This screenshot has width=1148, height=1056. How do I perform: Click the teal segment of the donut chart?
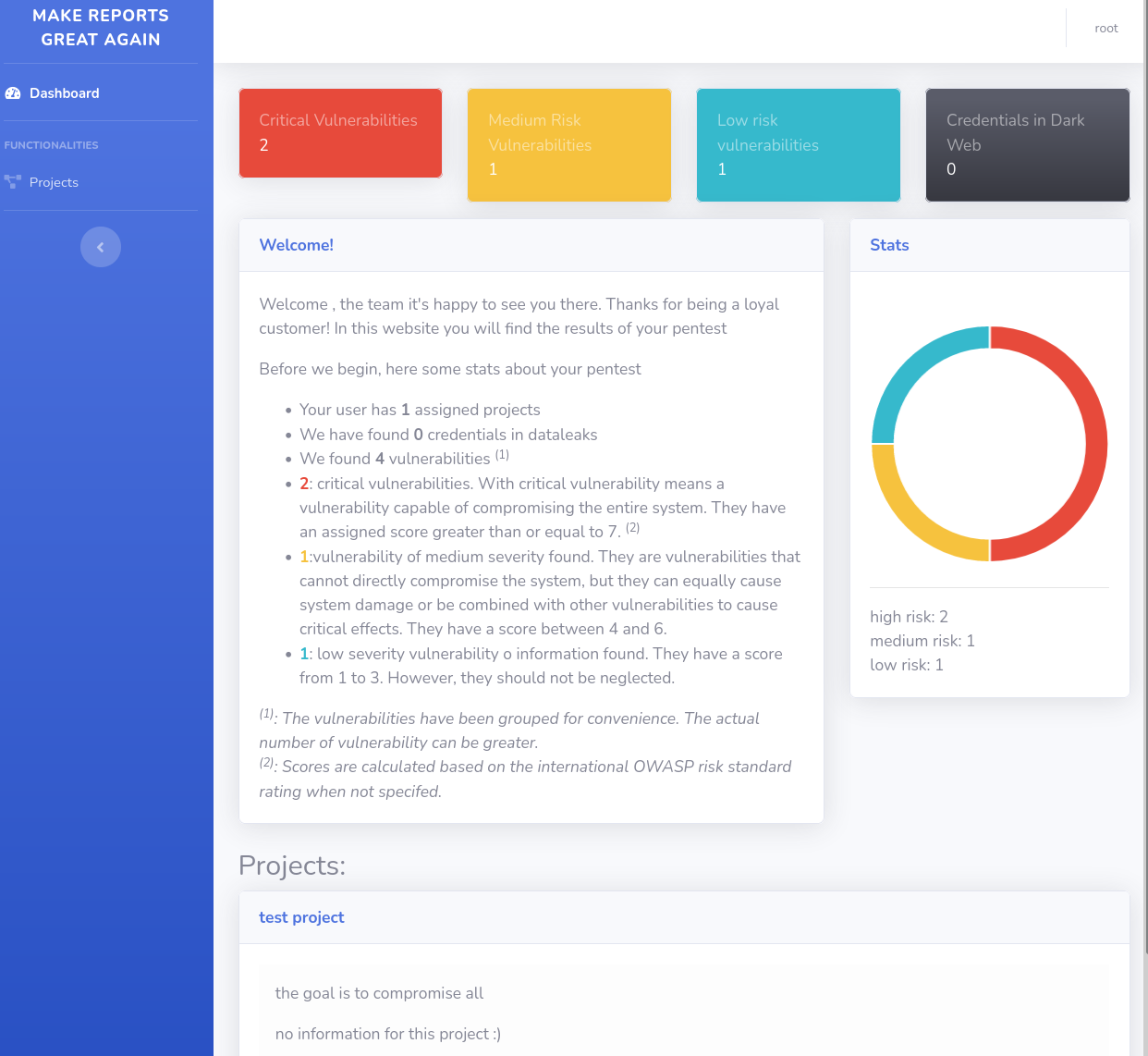(x=906, y=362)
